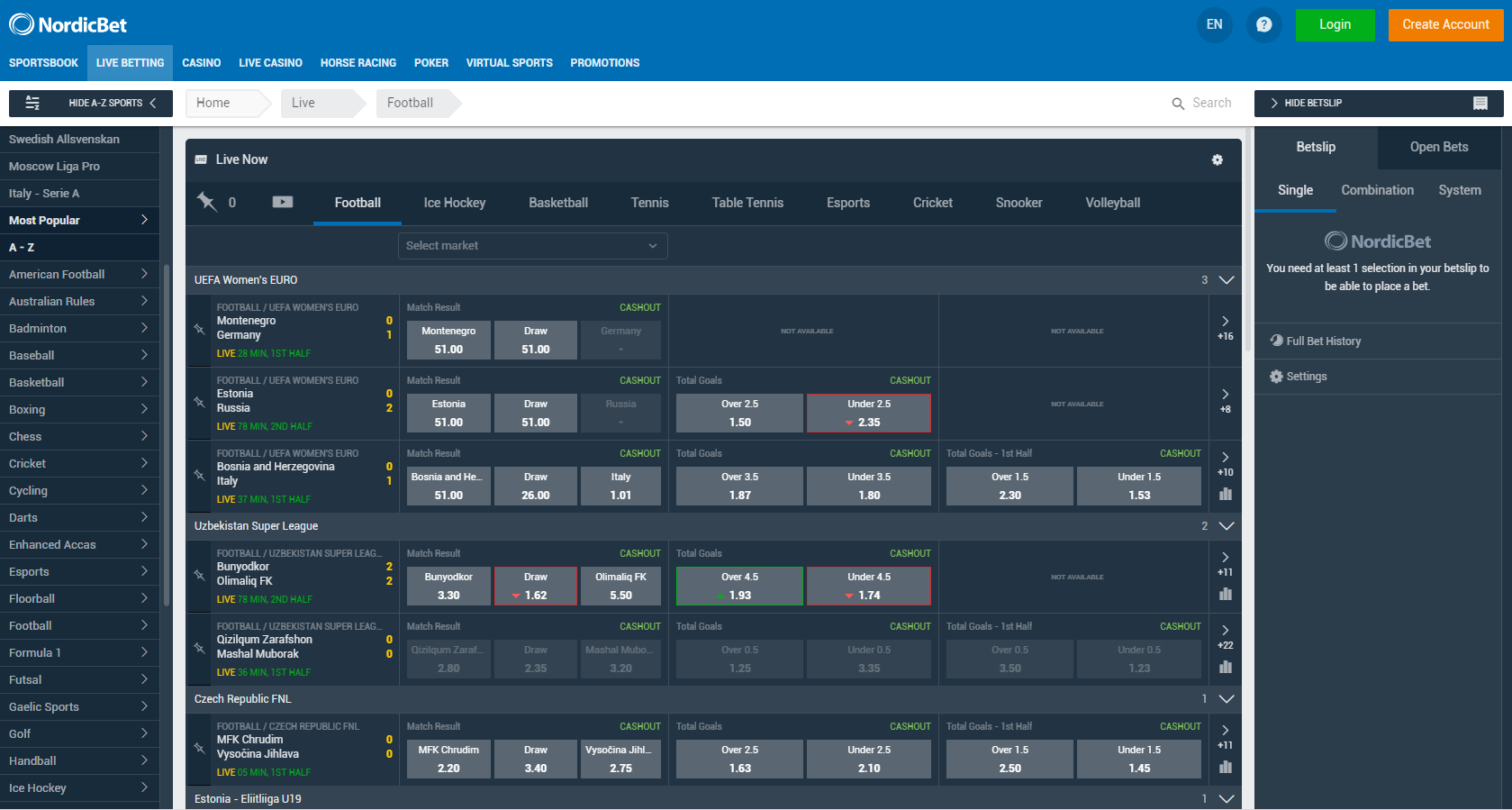Switch to Table Tennis live tab

point(747,203)
